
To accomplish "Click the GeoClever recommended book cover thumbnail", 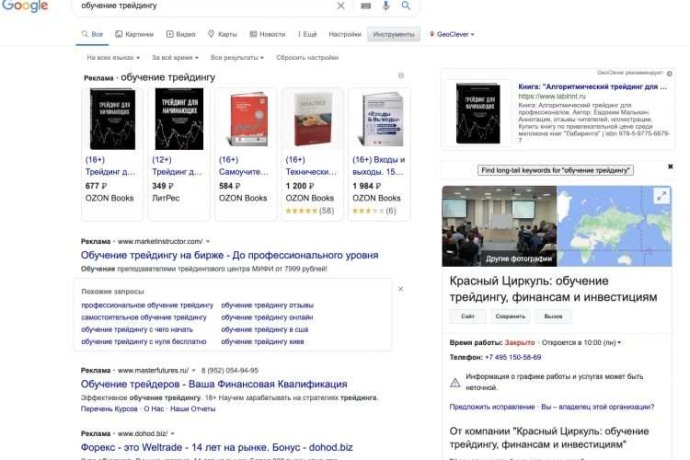I will click(478, 114).
